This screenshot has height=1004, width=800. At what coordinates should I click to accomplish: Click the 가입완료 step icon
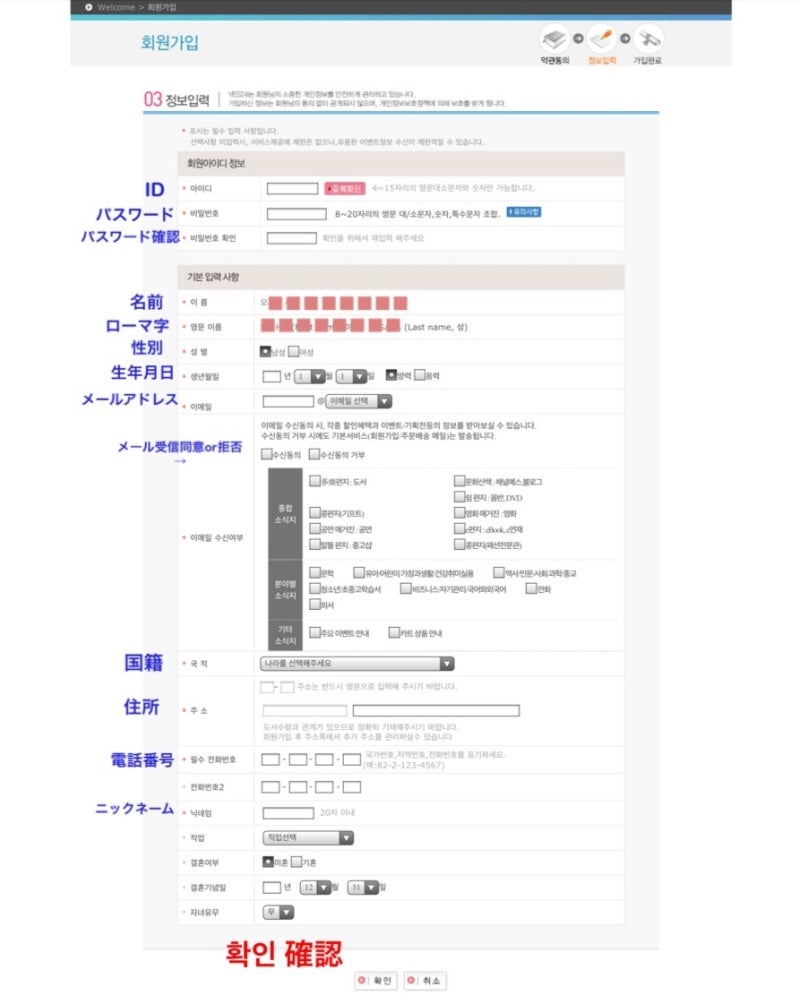648,39
